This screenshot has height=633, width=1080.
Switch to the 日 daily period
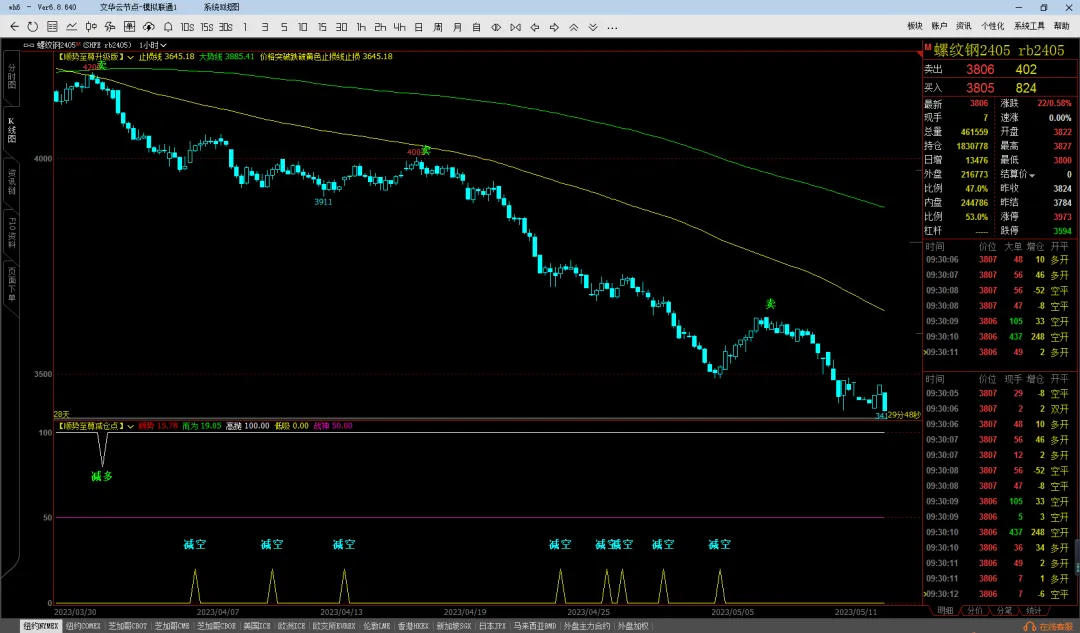click(x=418, y=27)
